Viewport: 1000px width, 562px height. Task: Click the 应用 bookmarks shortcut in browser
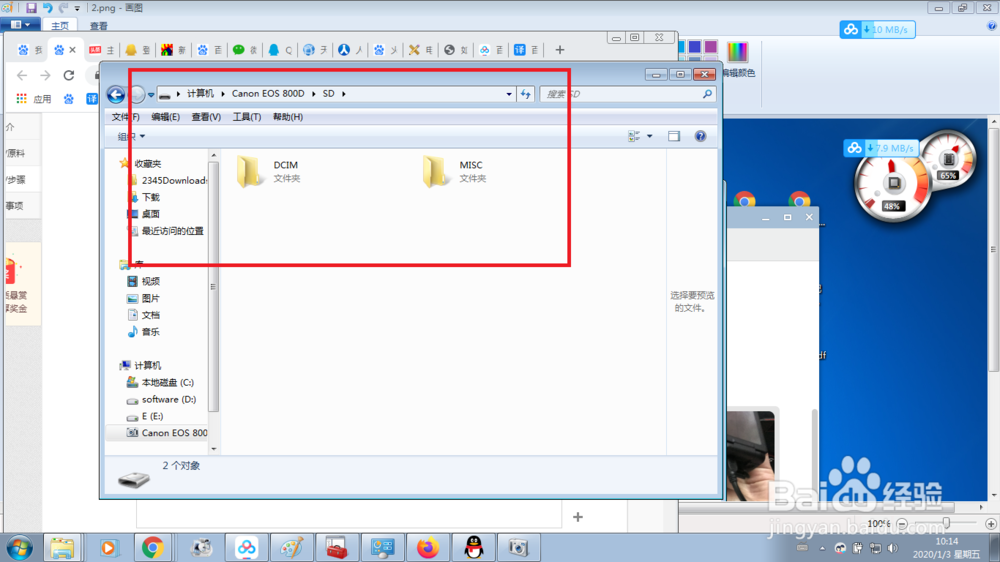[34, 99]
